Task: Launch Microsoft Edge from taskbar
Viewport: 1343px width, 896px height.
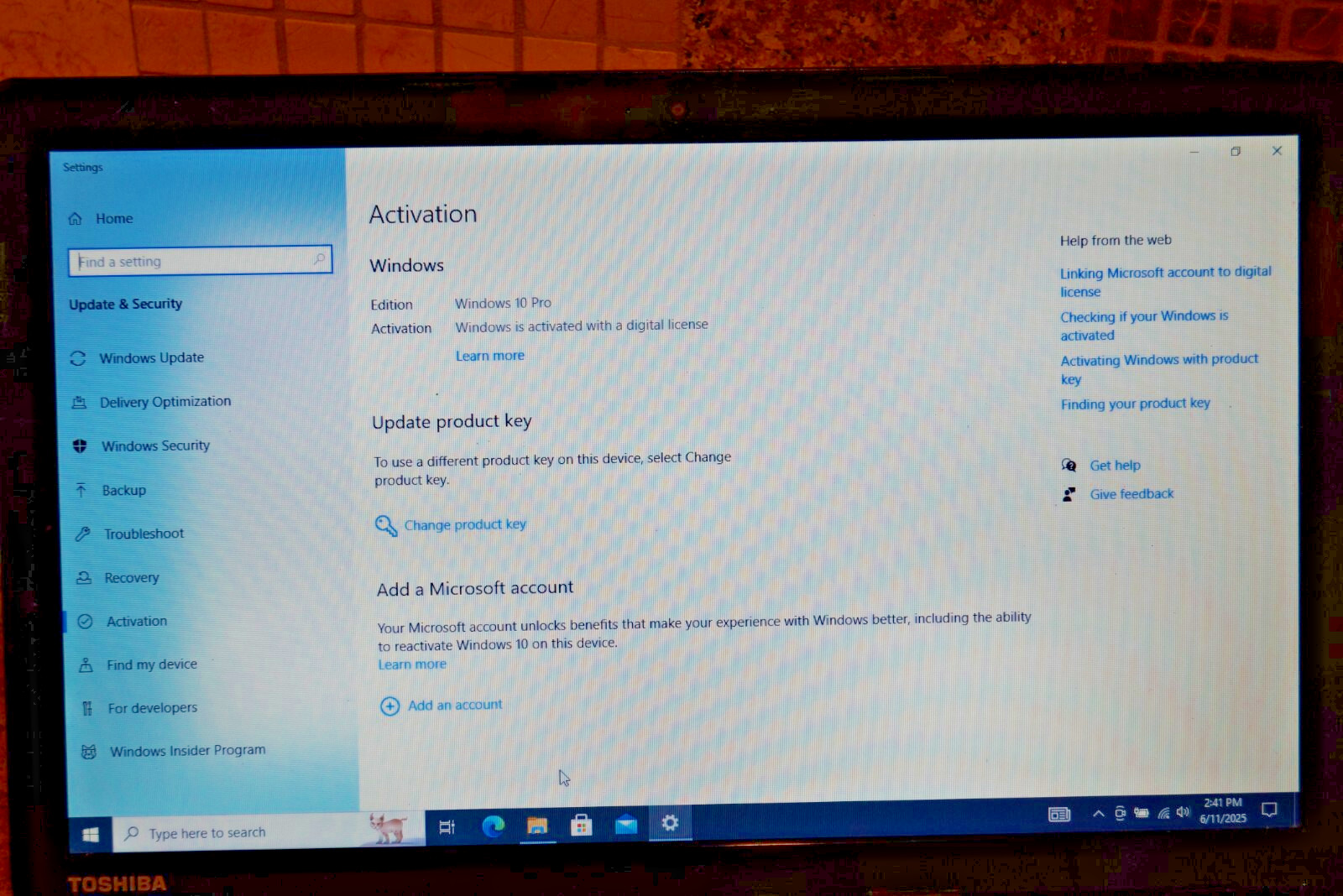Action: coord(493,826)
